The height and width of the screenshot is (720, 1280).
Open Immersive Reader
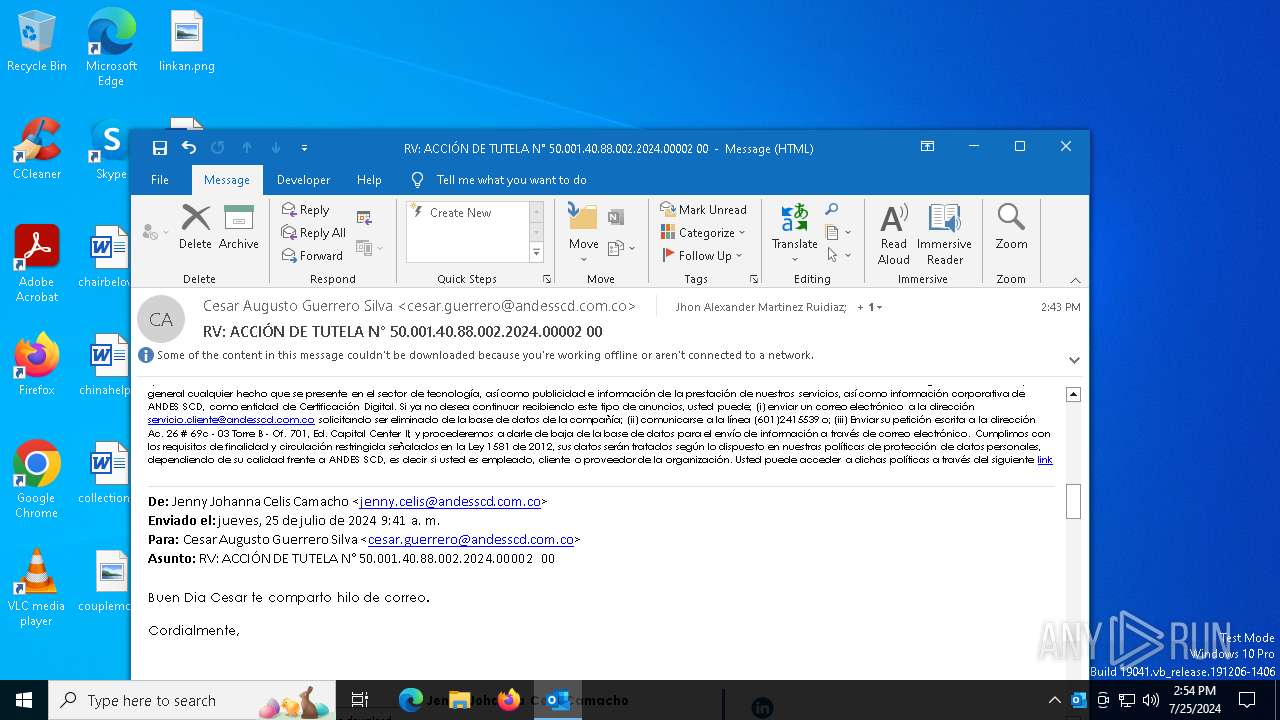coord(944,234)
